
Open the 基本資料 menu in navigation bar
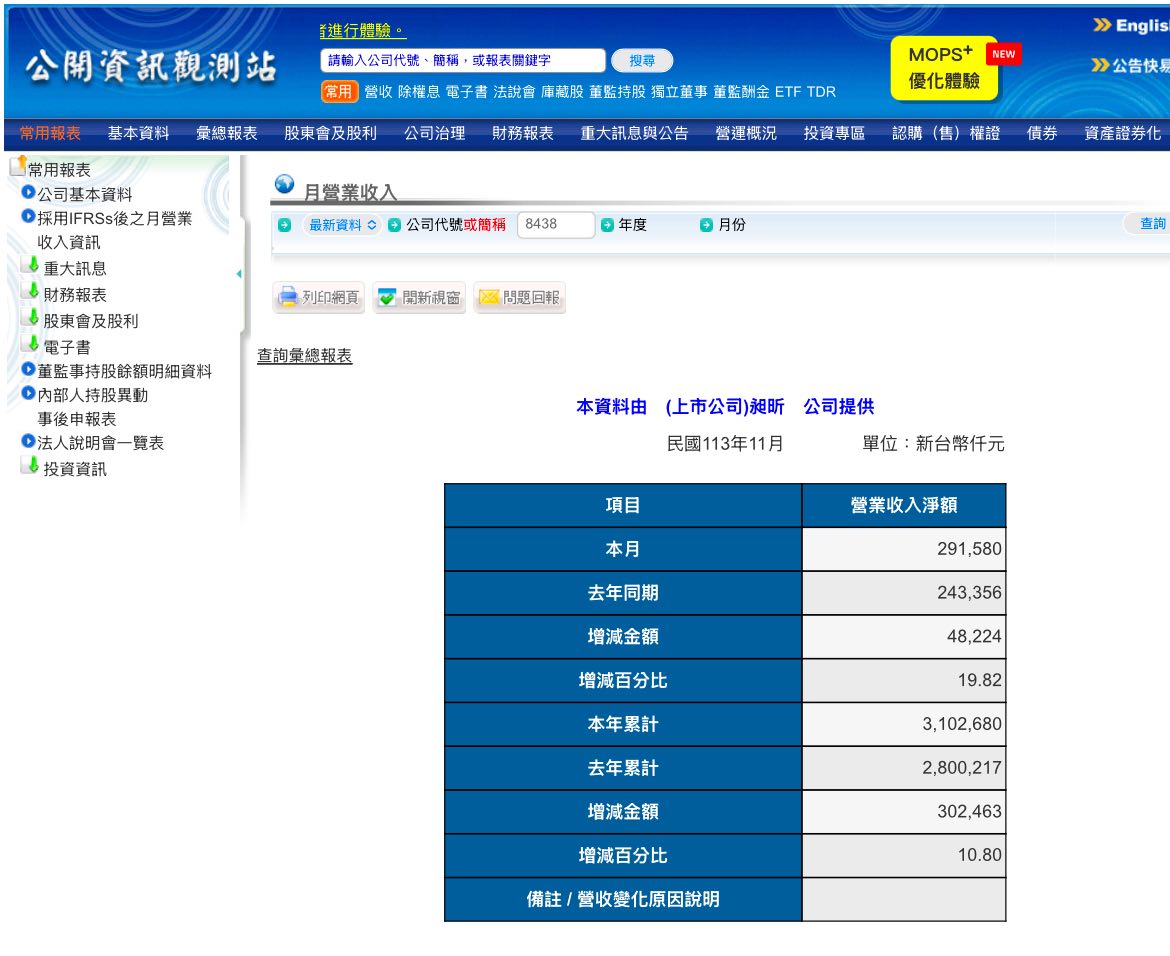coord(138,133)
